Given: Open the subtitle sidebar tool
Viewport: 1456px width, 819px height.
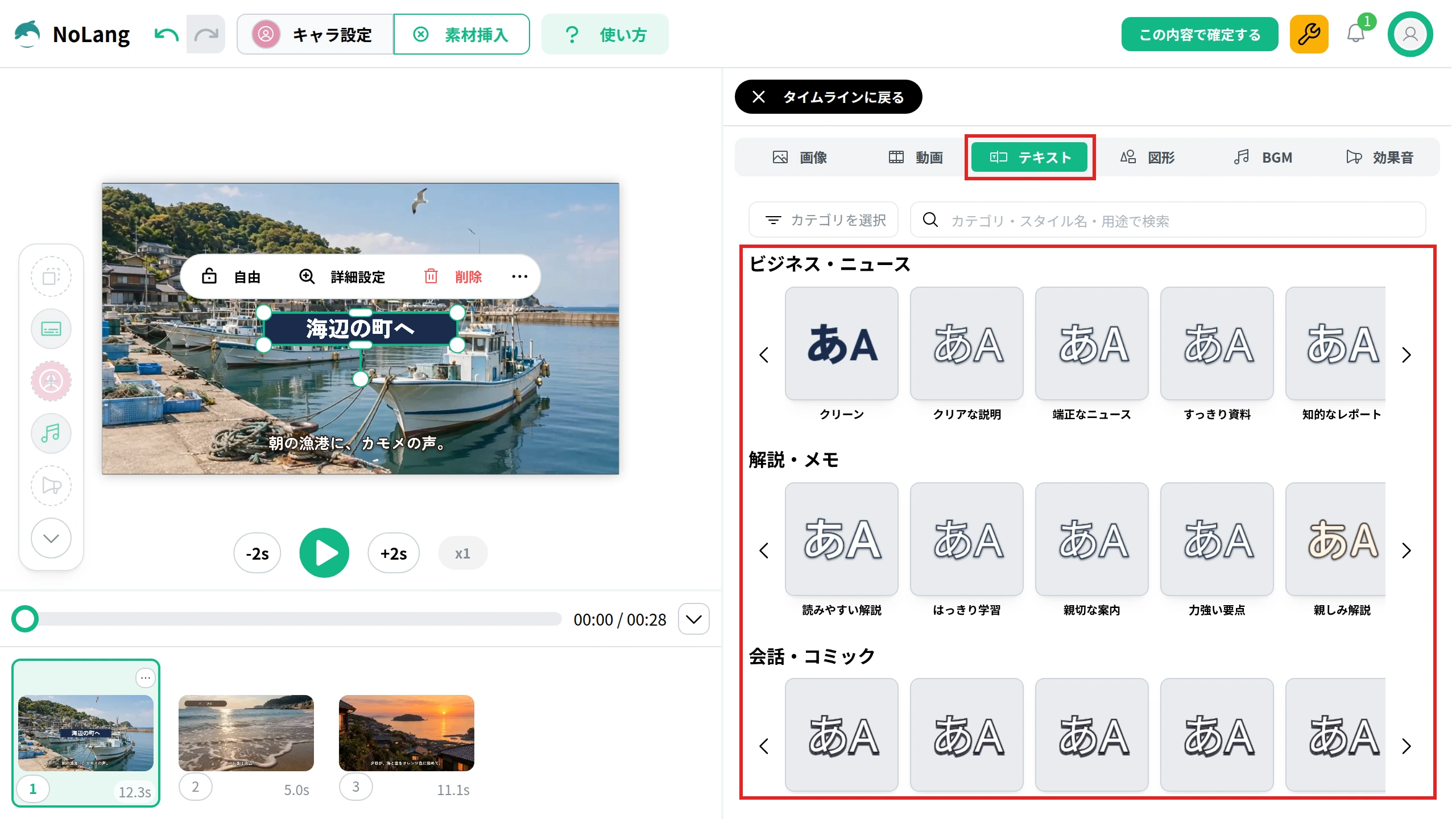Looking at the screenshot, I should point(51,329).
